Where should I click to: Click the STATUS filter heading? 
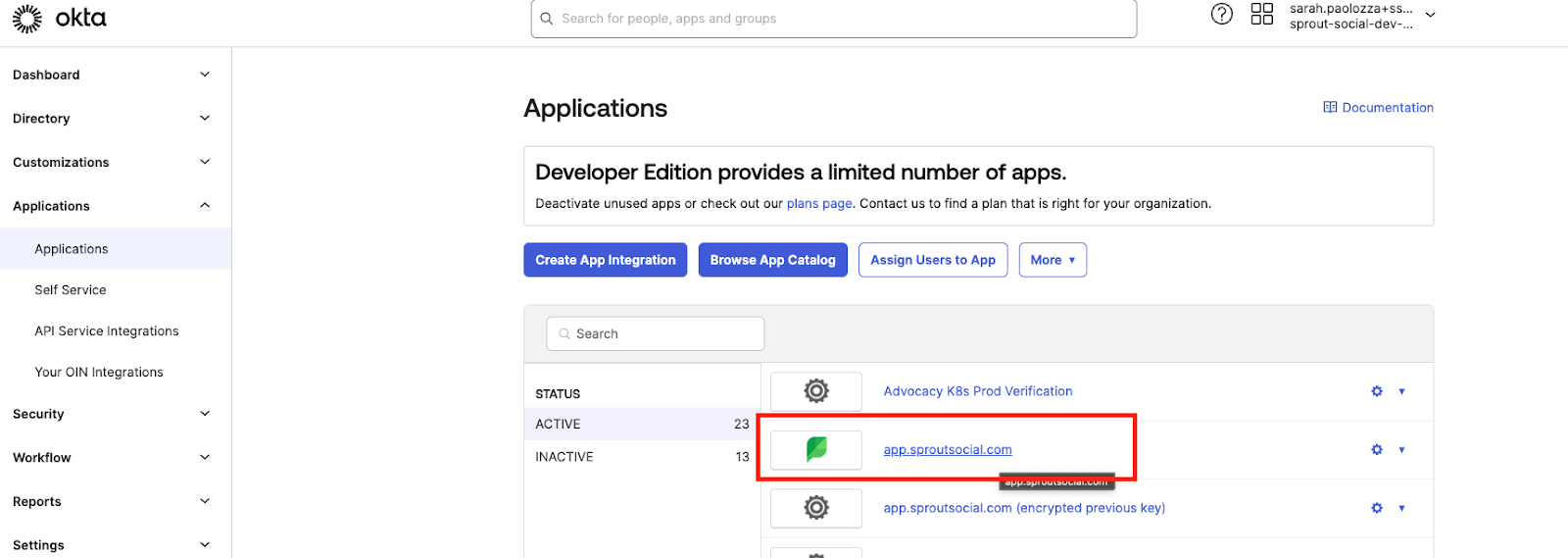[558, 394]
